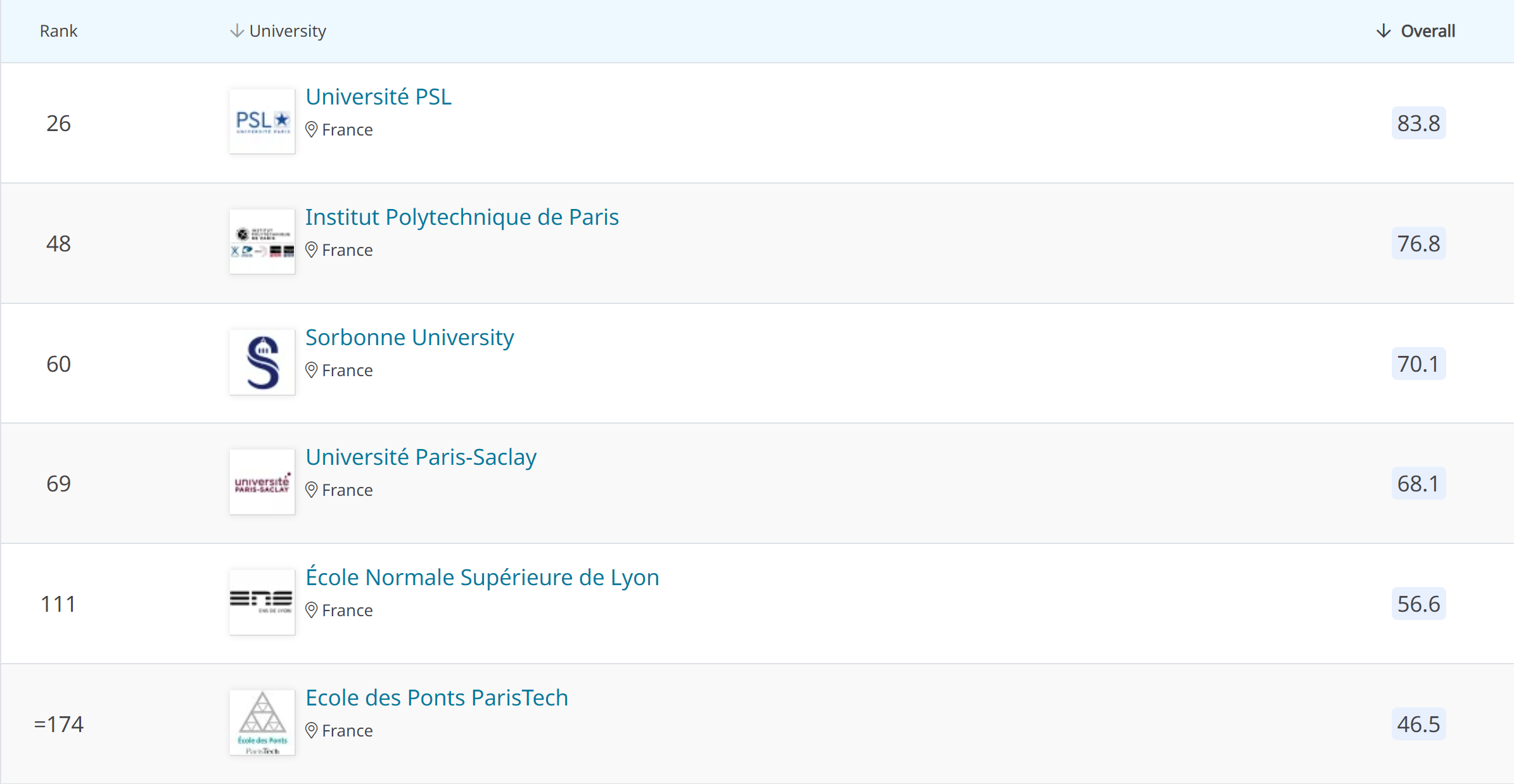Click the Université PSL logo

[262, 121]
